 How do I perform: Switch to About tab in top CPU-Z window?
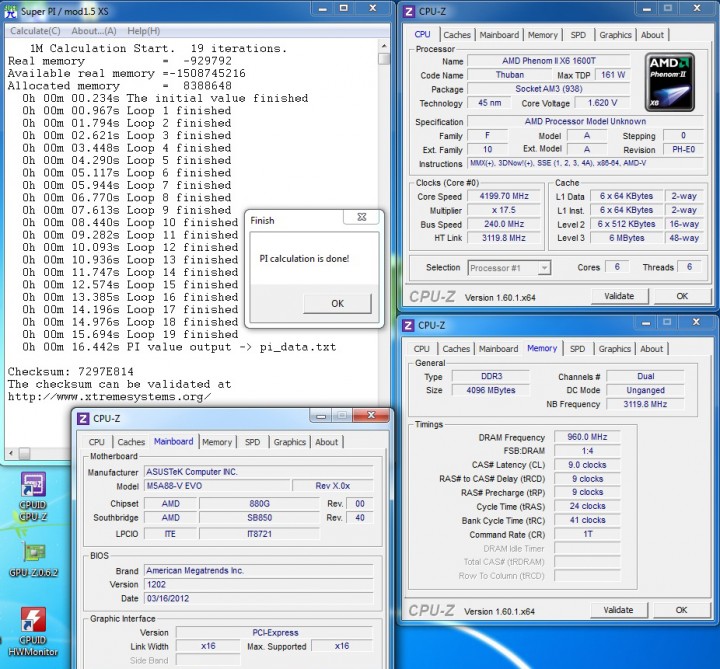[652, 35]
